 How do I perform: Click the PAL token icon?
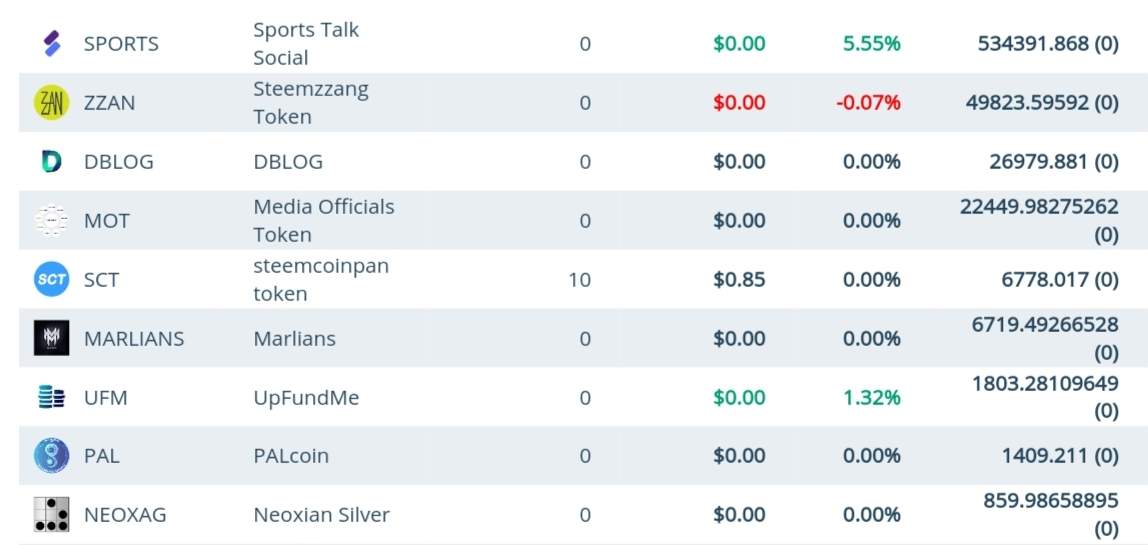[51, 456]
